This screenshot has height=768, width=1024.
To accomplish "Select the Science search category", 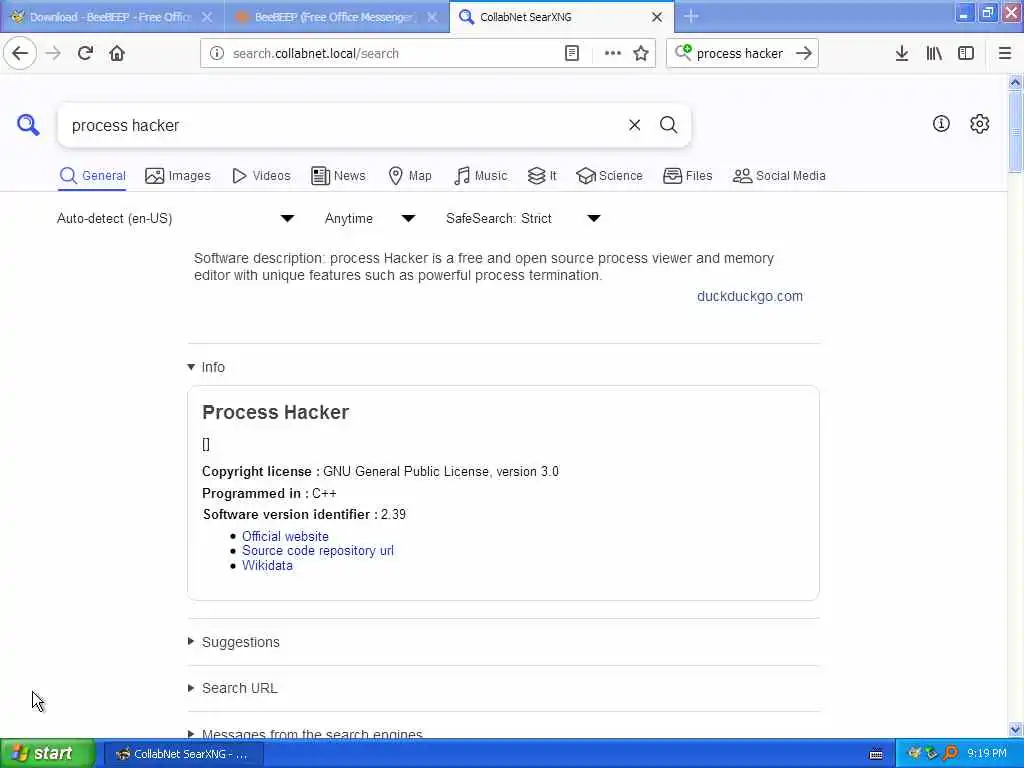I will point(609,176).
